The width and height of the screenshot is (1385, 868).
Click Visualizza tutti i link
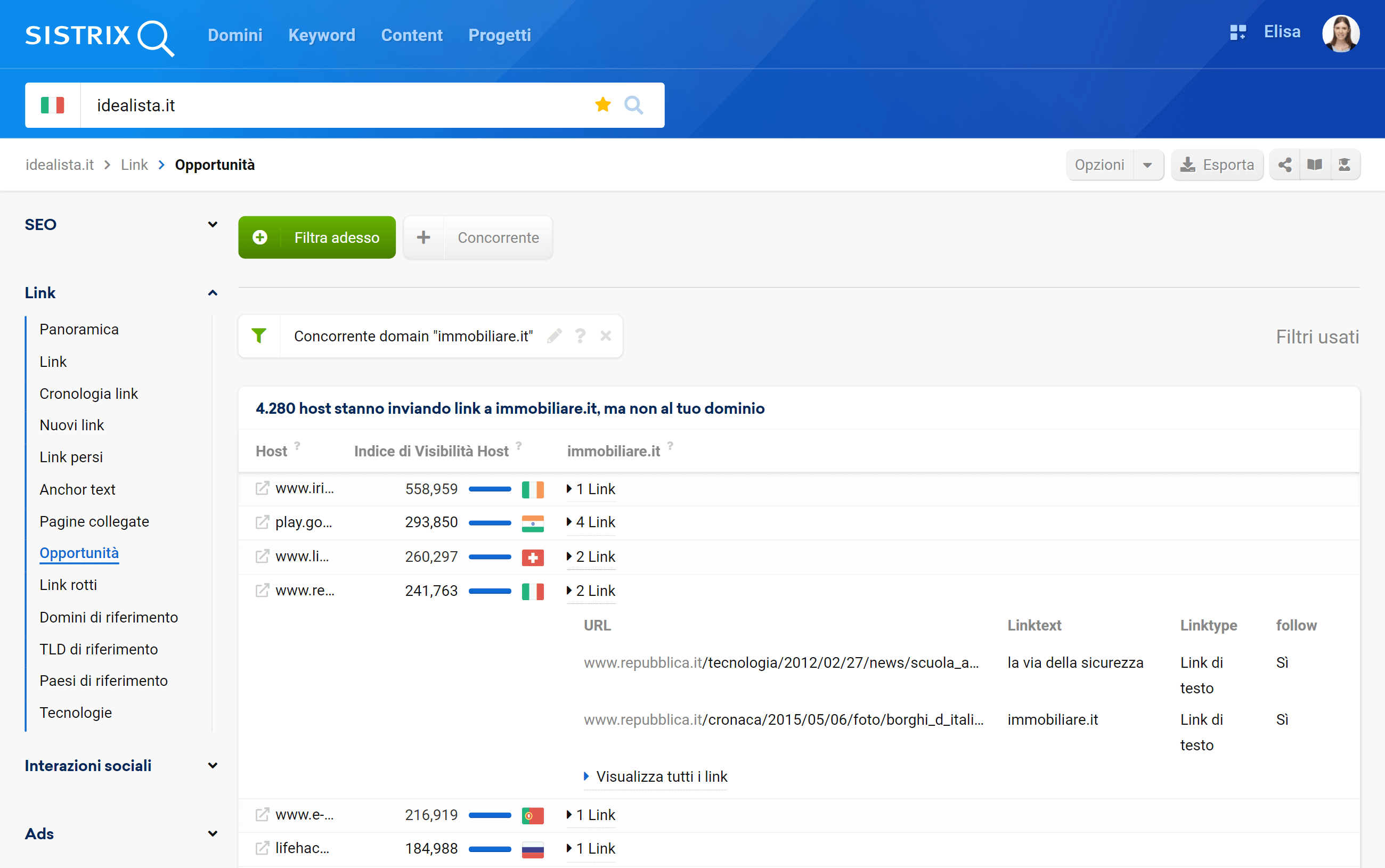656,777
